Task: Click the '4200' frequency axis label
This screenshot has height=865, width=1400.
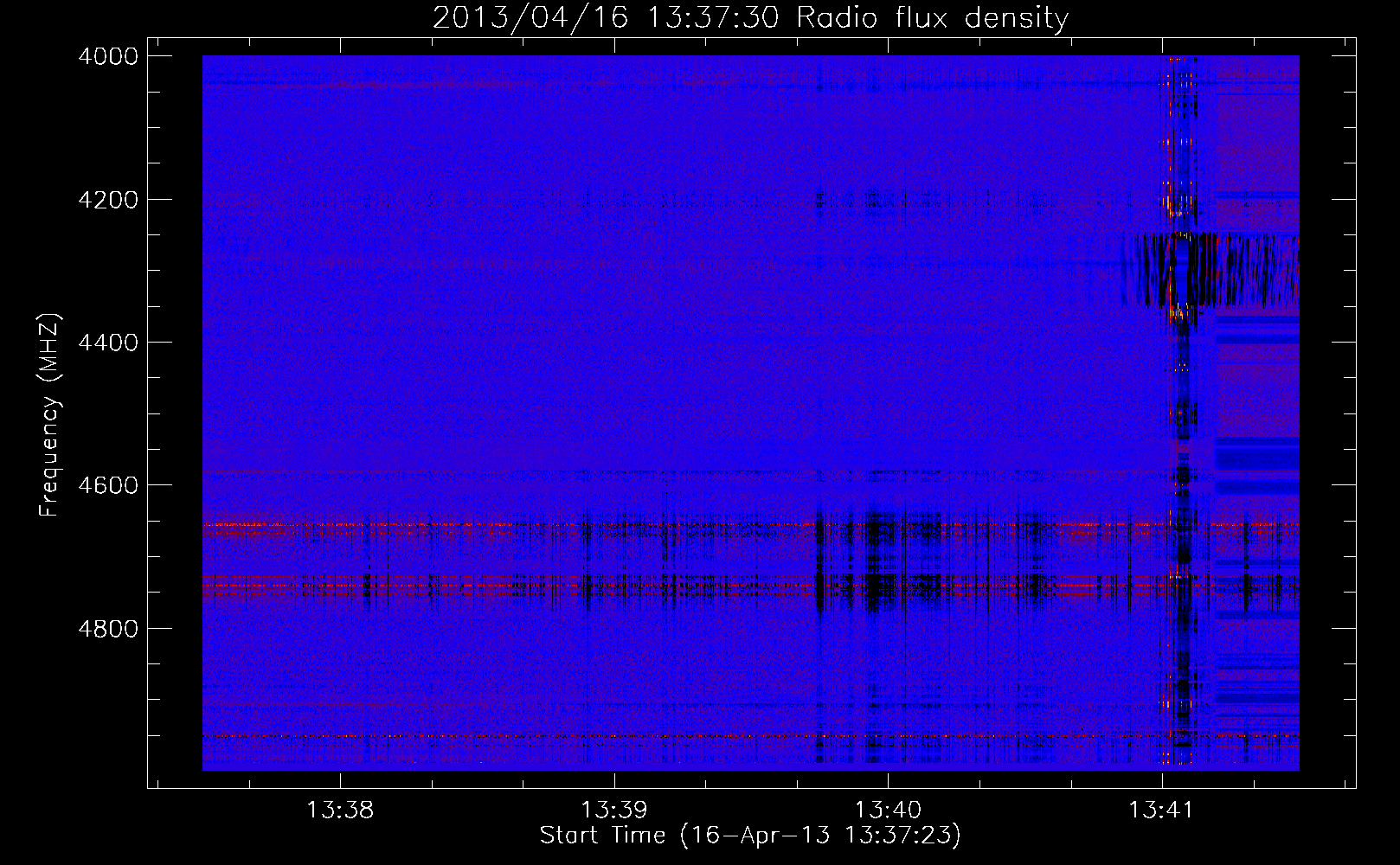Action: 108,200
